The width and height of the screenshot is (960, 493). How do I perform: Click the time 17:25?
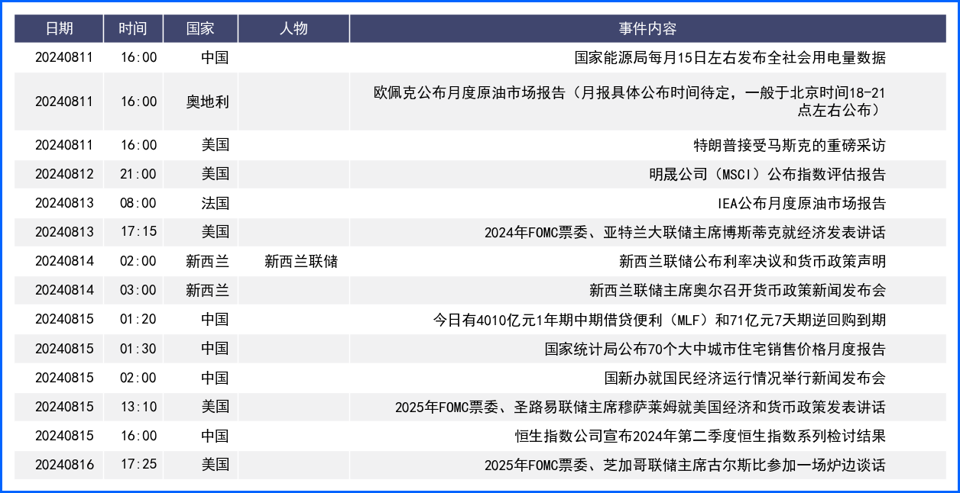pos(138,465)
